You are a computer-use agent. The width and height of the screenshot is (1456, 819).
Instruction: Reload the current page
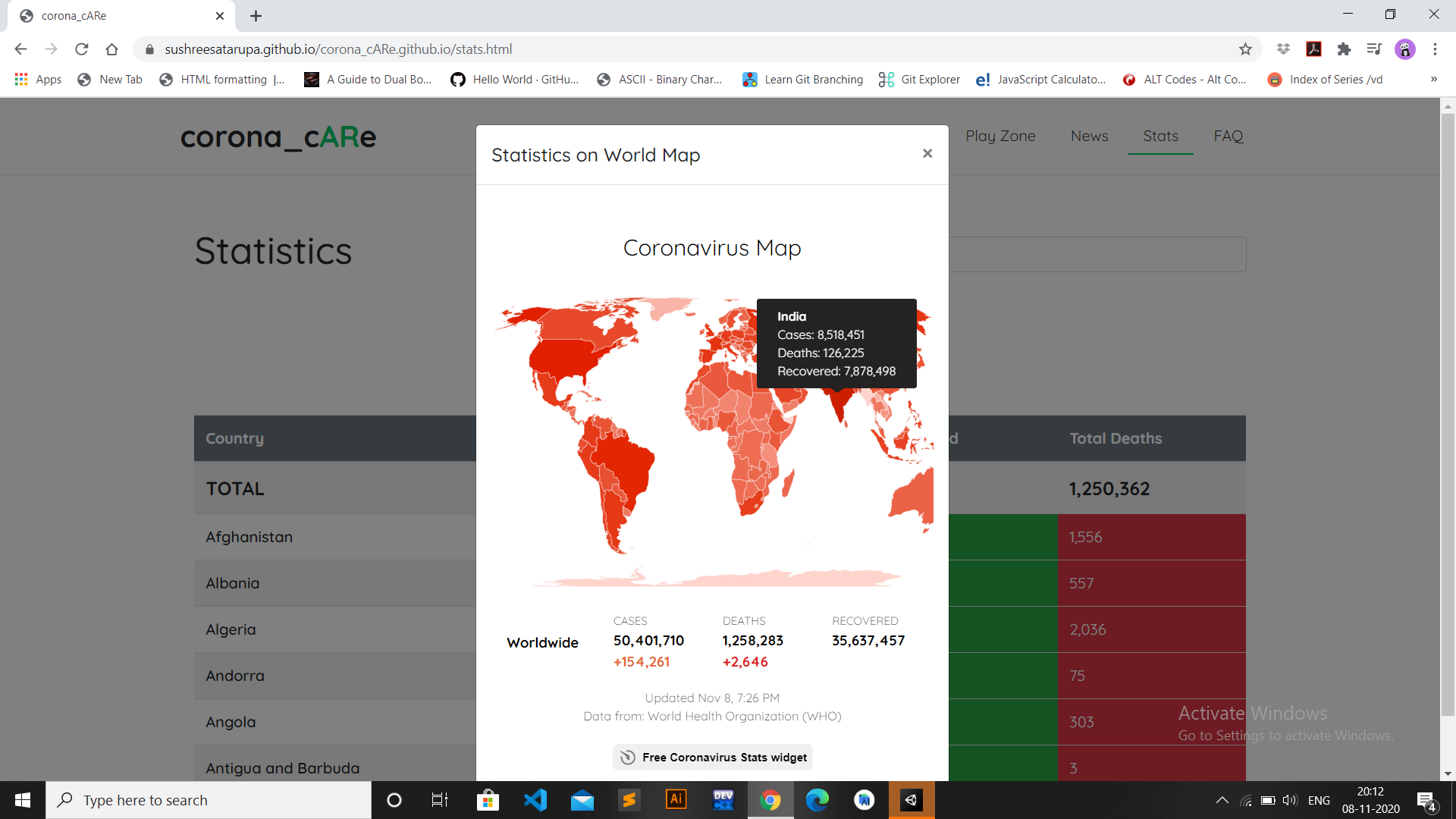click(82, 49)
